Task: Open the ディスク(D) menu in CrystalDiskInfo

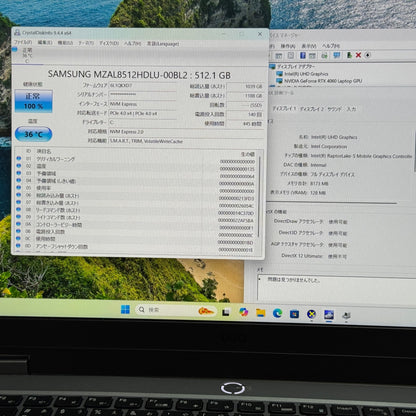Action: click(109, 43)
